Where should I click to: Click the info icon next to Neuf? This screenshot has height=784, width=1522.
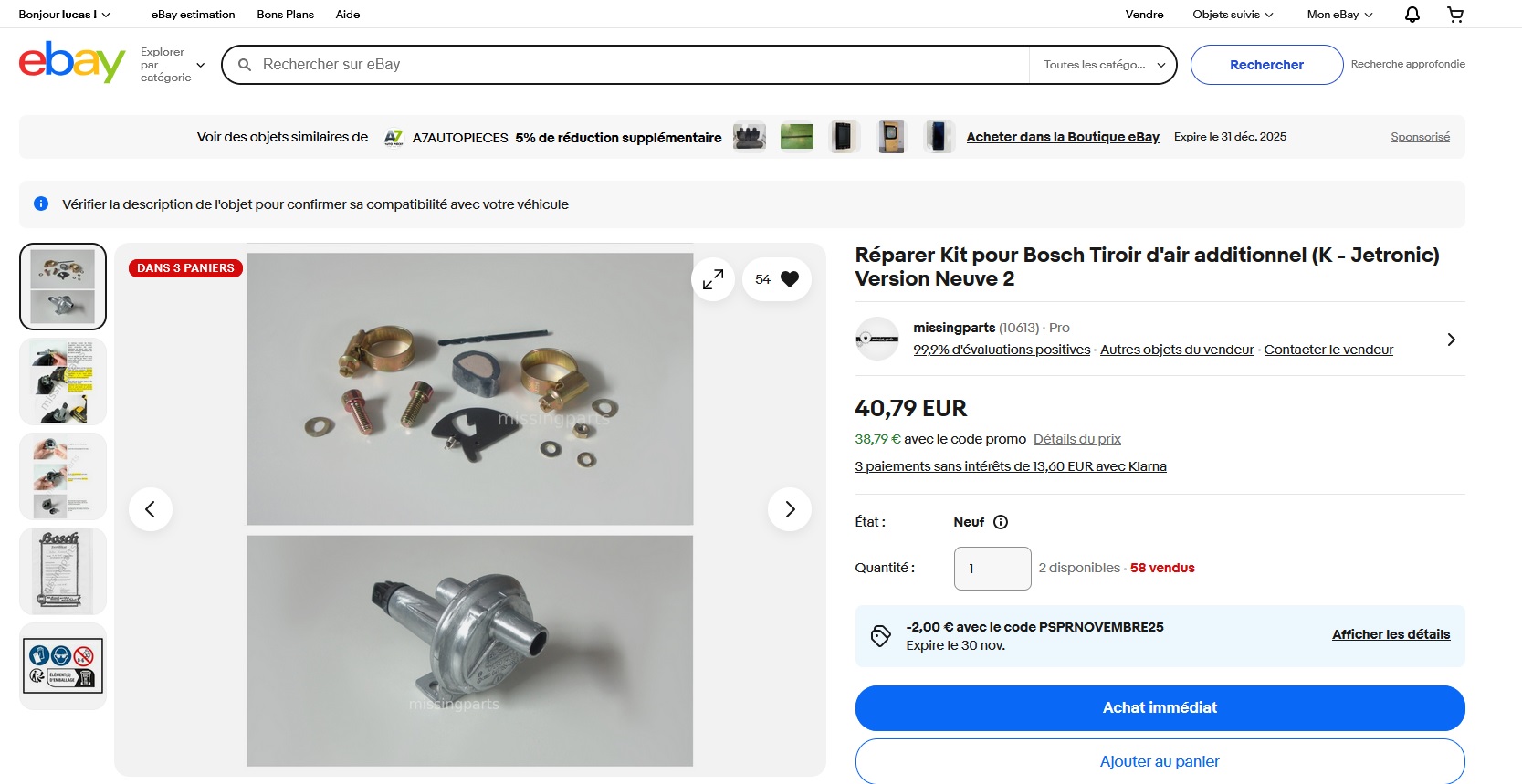coord(1001,522)
